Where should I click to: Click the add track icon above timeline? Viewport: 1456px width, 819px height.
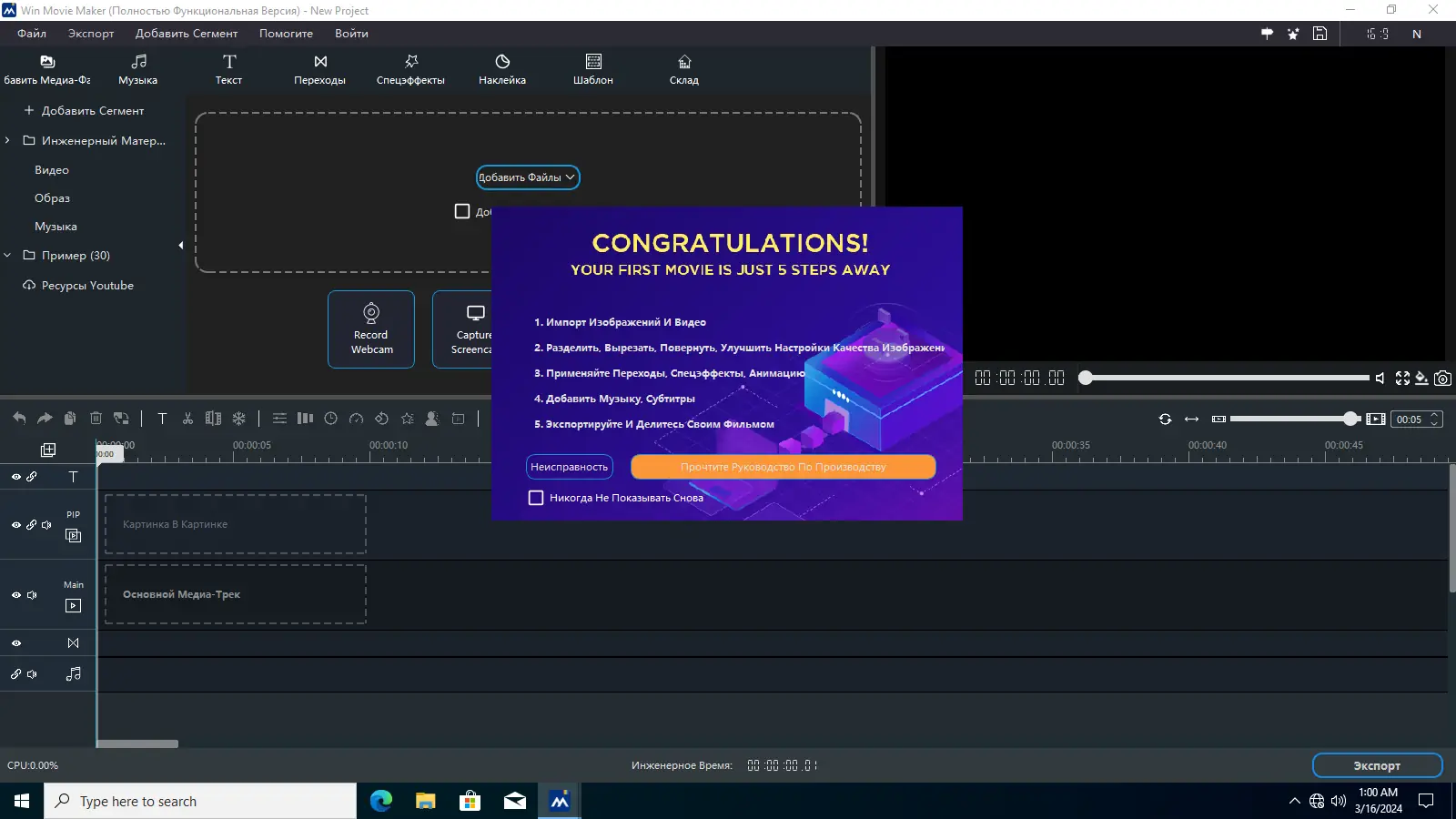[x=48, y=450]
